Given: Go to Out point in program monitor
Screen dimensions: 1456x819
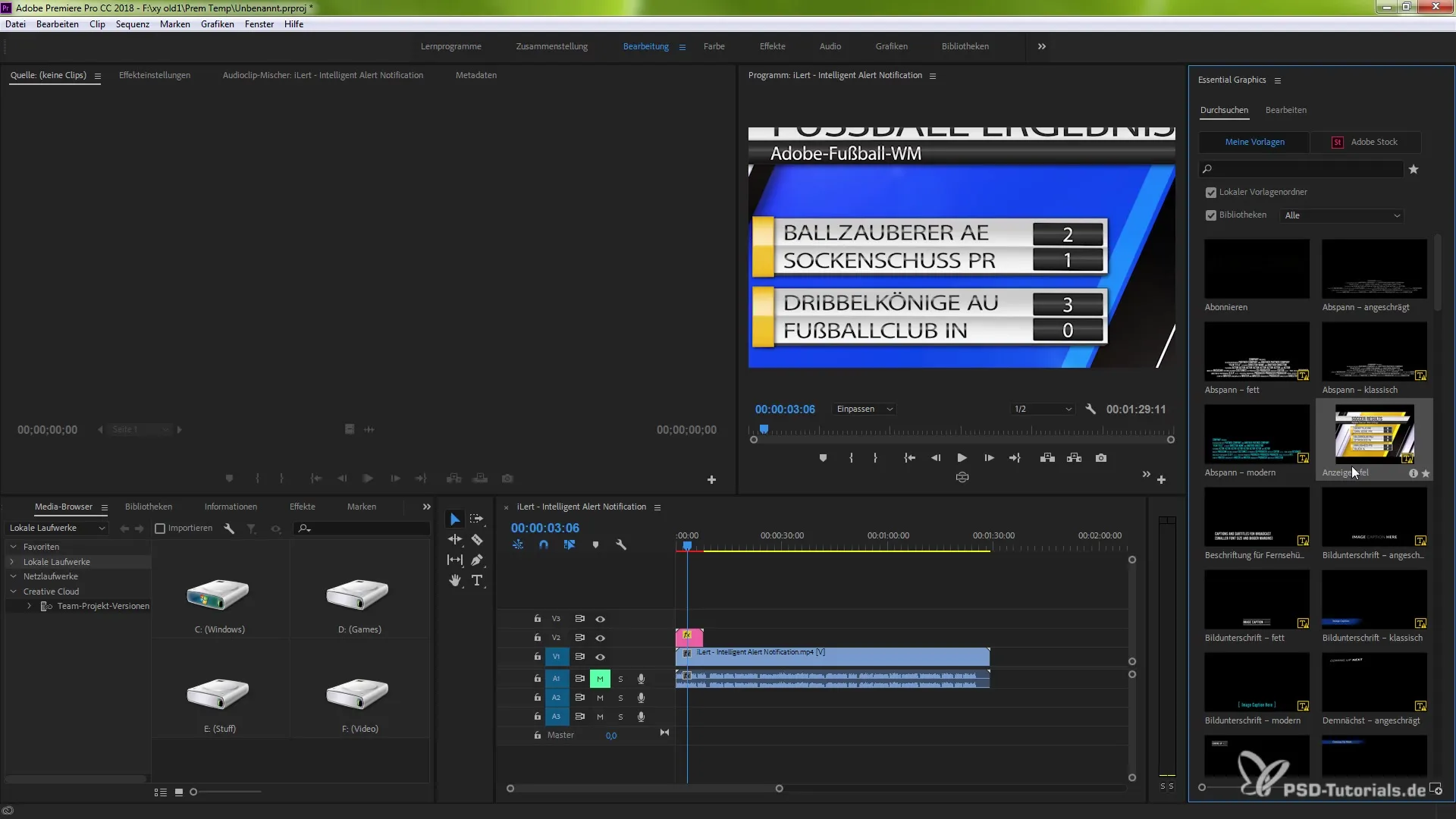Looking at the screenshot, I should (1015, 458).
